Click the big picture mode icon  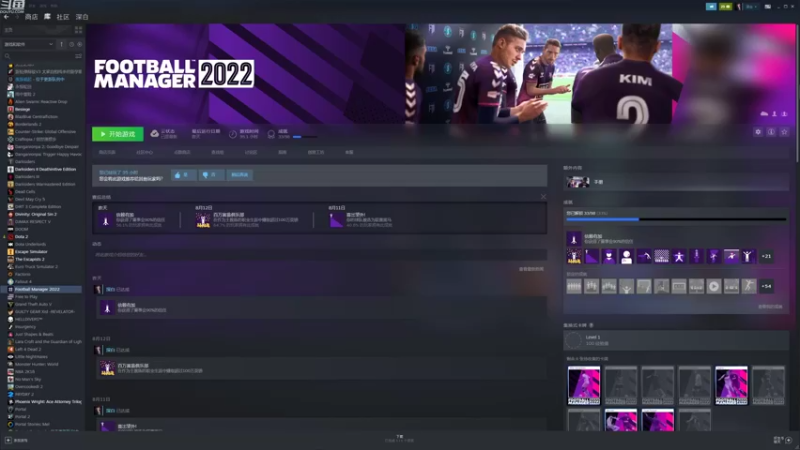(767, 7)
